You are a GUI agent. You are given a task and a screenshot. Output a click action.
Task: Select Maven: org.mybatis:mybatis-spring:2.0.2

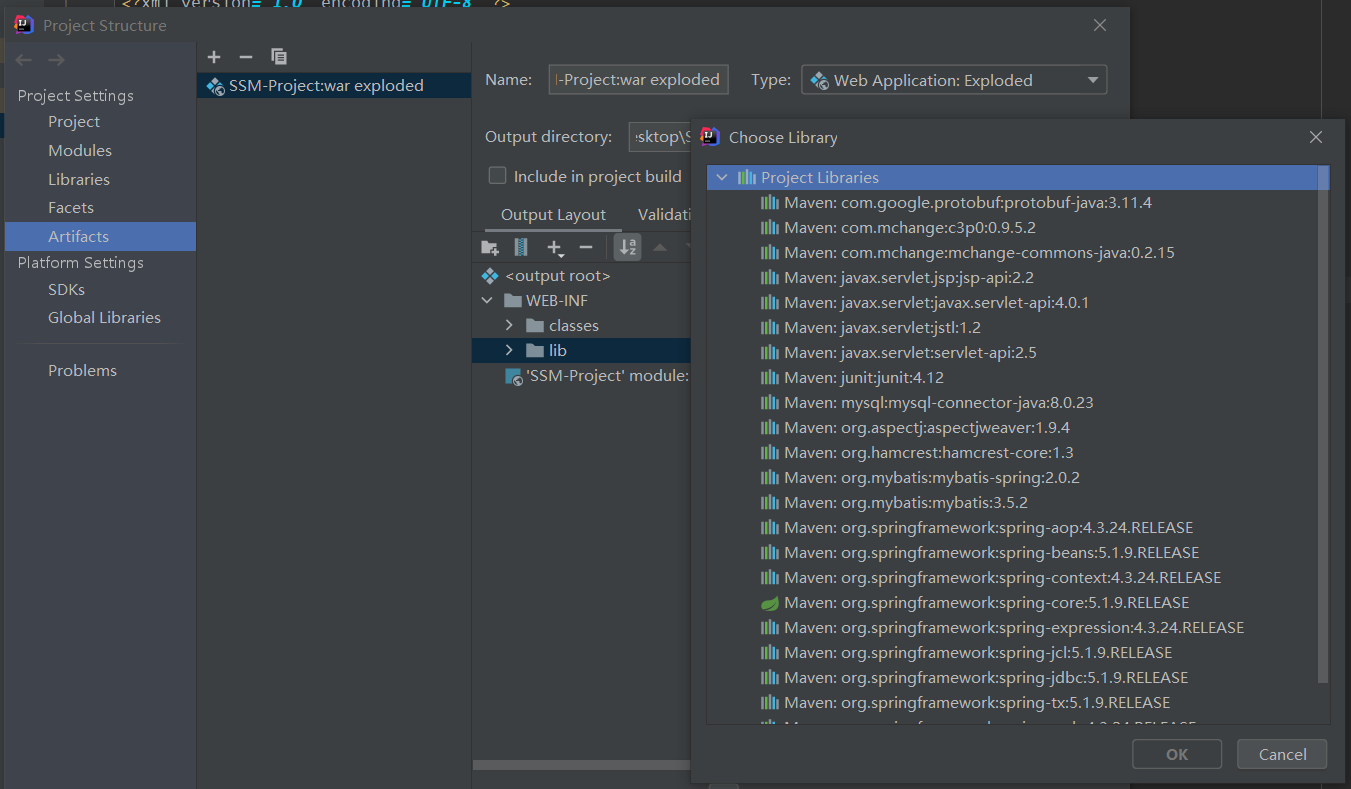[932, 478]
